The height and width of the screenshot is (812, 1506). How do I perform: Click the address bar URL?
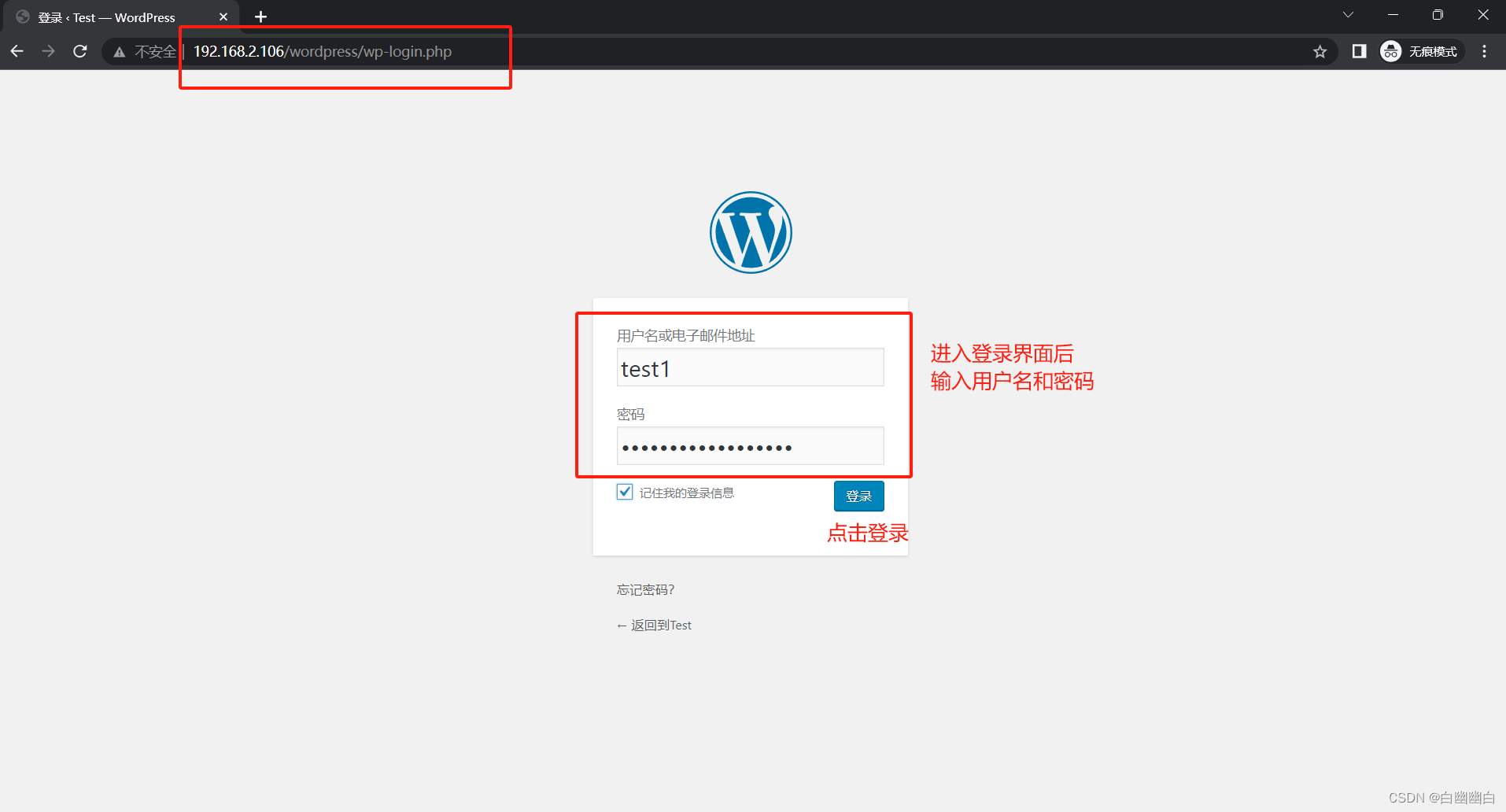pyautogui.click(x=323, y=51)
